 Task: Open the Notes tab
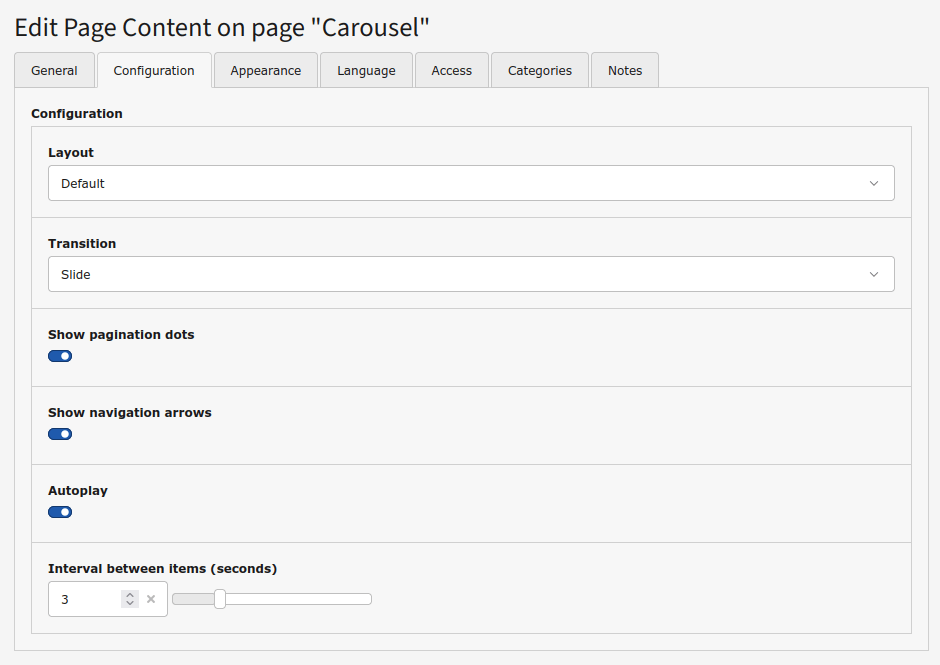pos(625,71)
